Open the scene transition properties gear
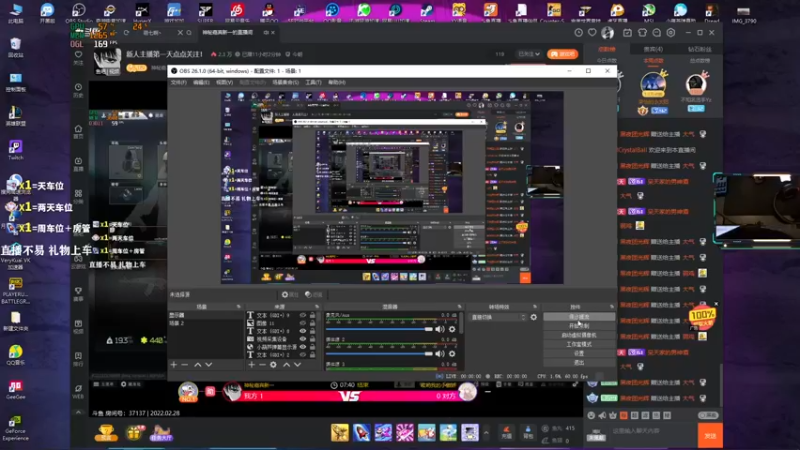Viewport: 800px width, 450px height. (534, 317)
